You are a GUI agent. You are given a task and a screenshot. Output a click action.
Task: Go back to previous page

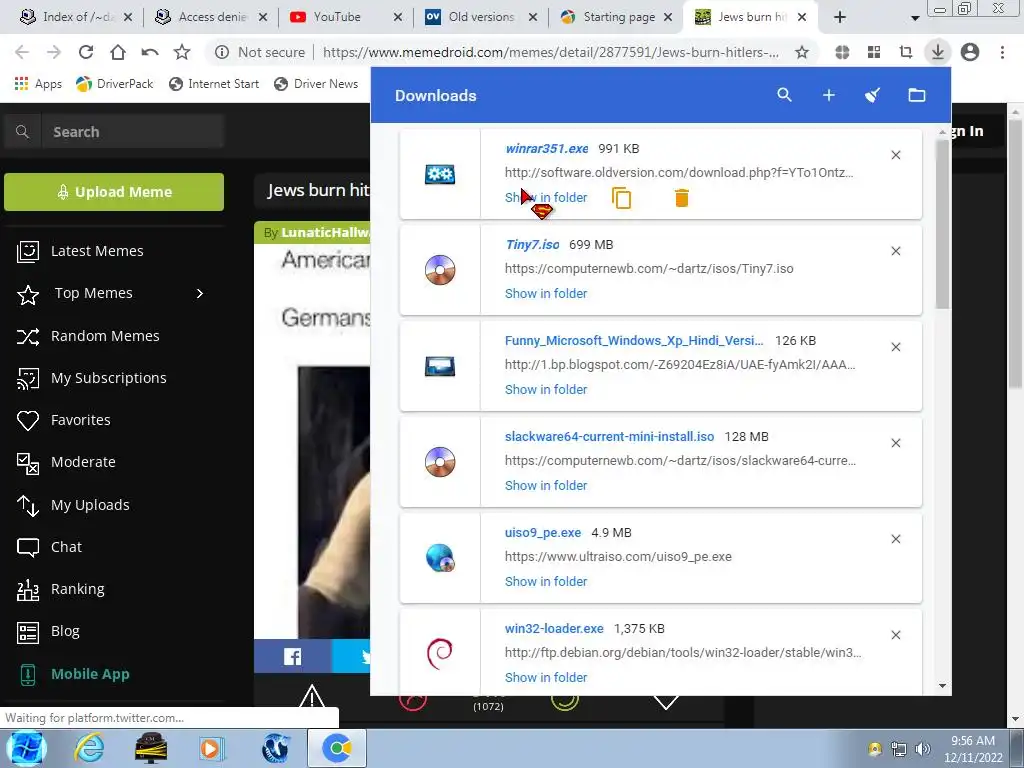pyautogui.click(x=22, y=52)
